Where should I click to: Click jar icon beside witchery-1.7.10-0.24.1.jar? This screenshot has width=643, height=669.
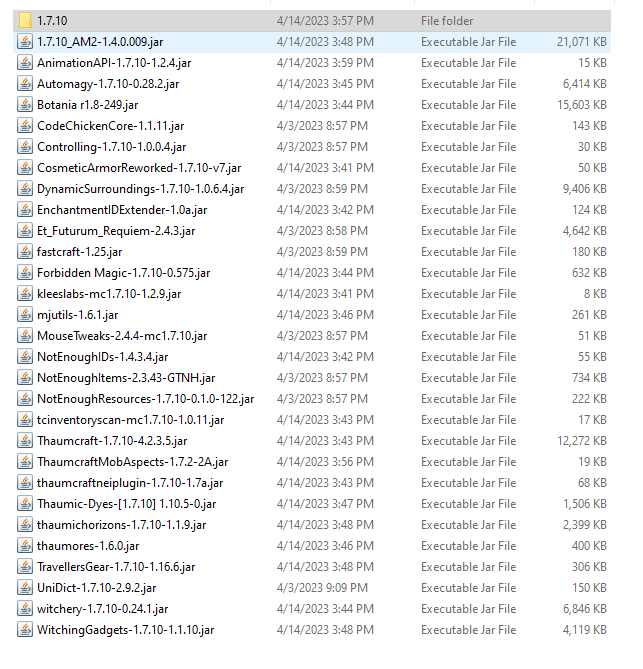[25, 608]
